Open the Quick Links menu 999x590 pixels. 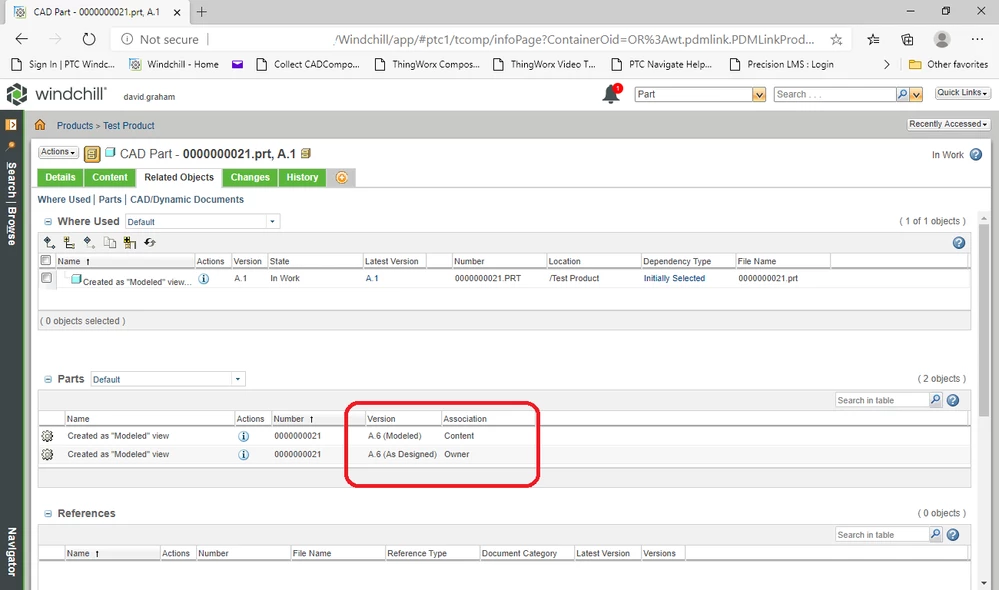point(962,93)
